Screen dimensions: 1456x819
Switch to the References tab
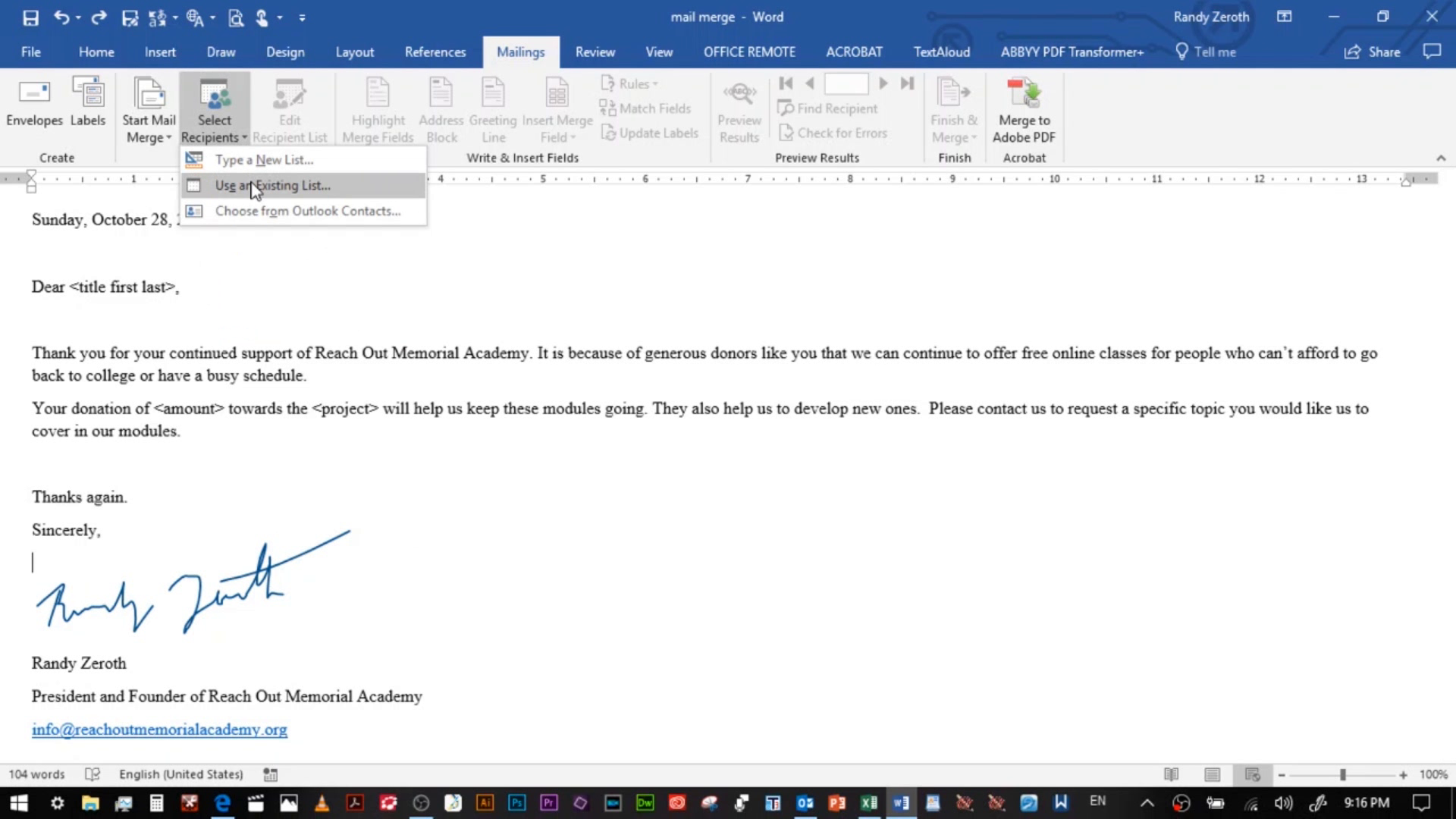tap(435, 52)
